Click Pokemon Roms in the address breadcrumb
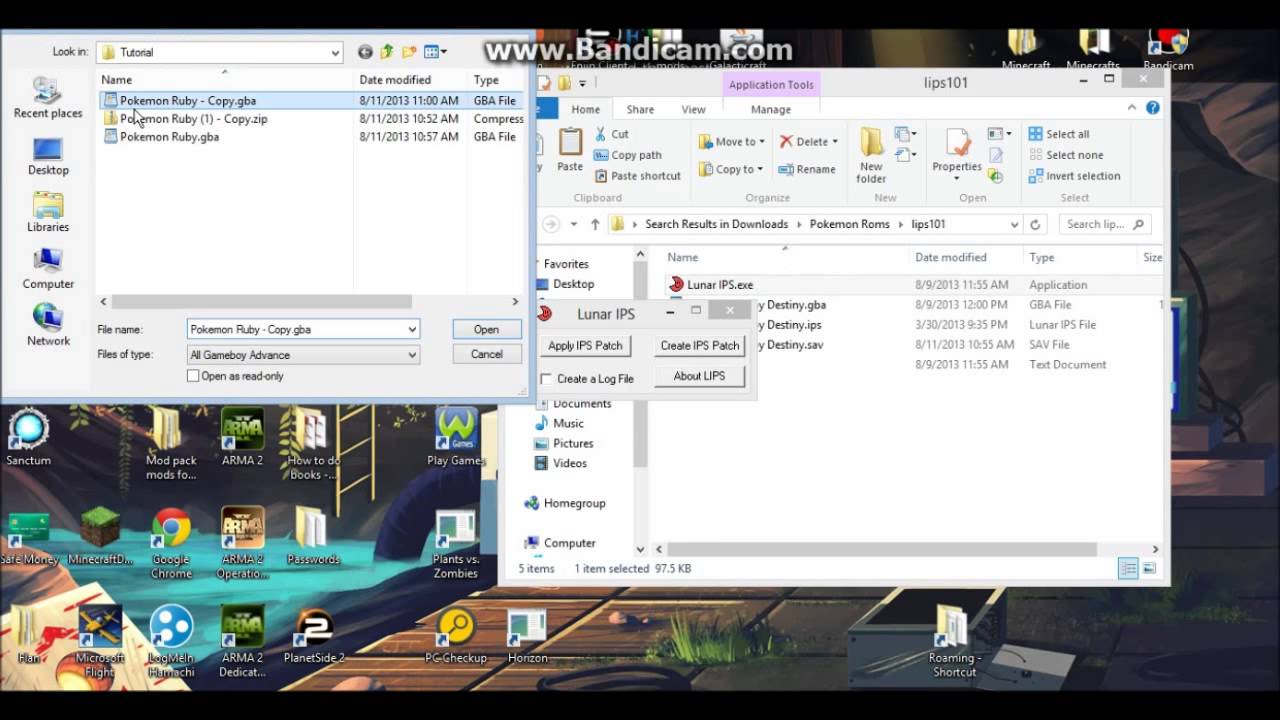The height and width of the screenshot is (720, 1280). (849, 224)
